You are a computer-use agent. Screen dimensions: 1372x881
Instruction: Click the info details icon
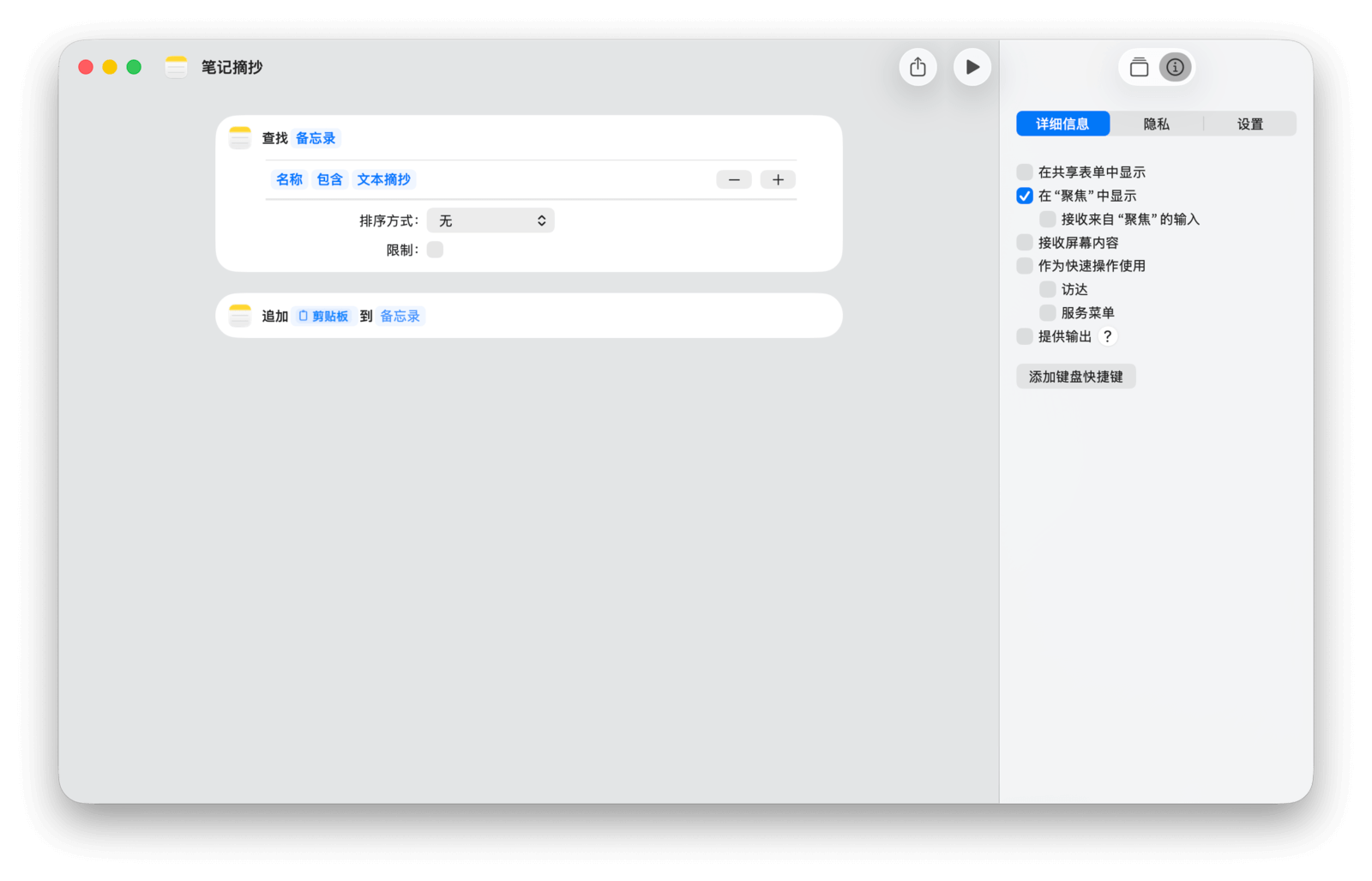click(x=1175, y=67)
